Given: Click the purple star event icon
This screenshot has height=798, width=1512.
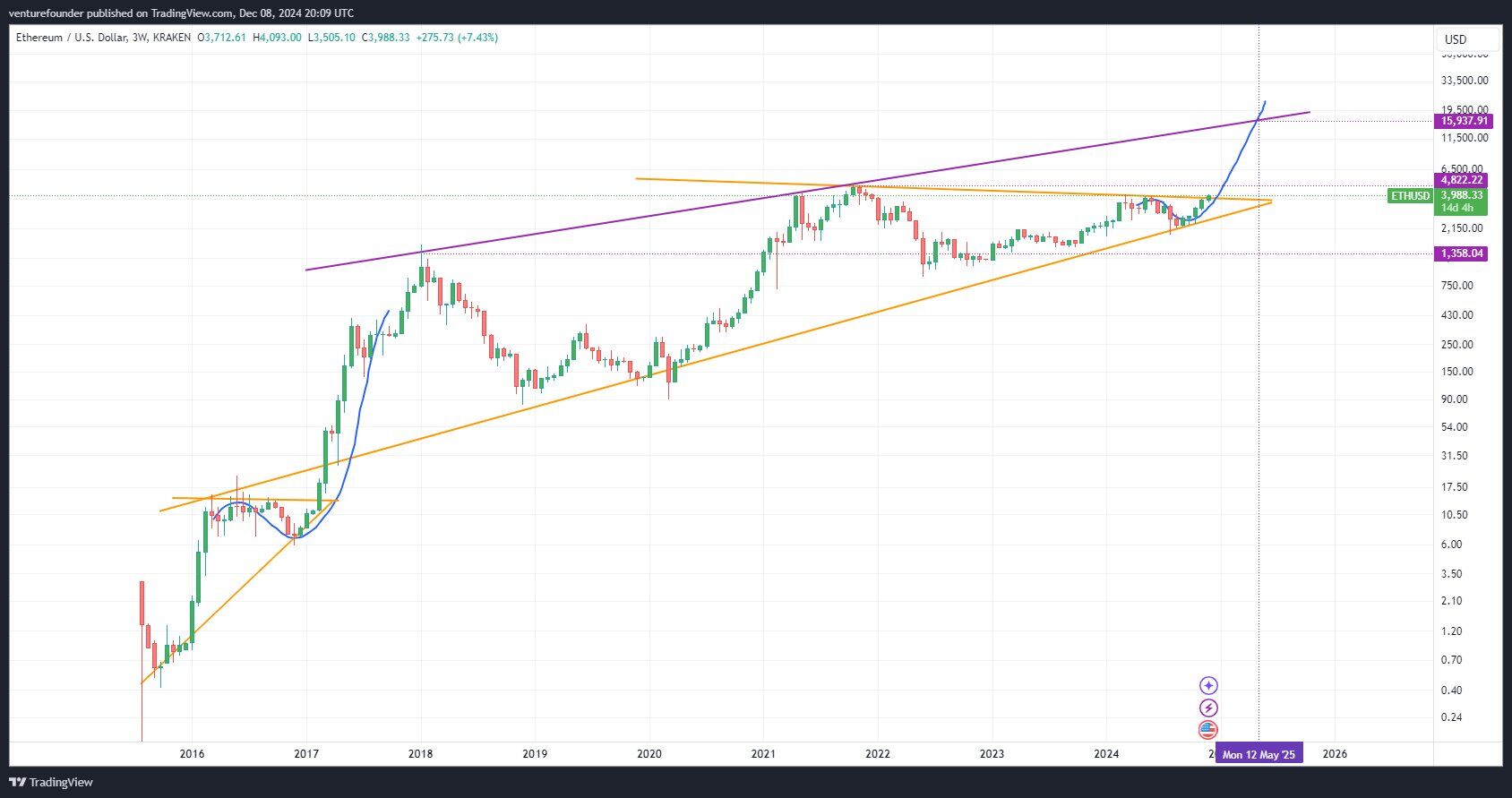Looking at the screenshot, I should (1208, 685).
